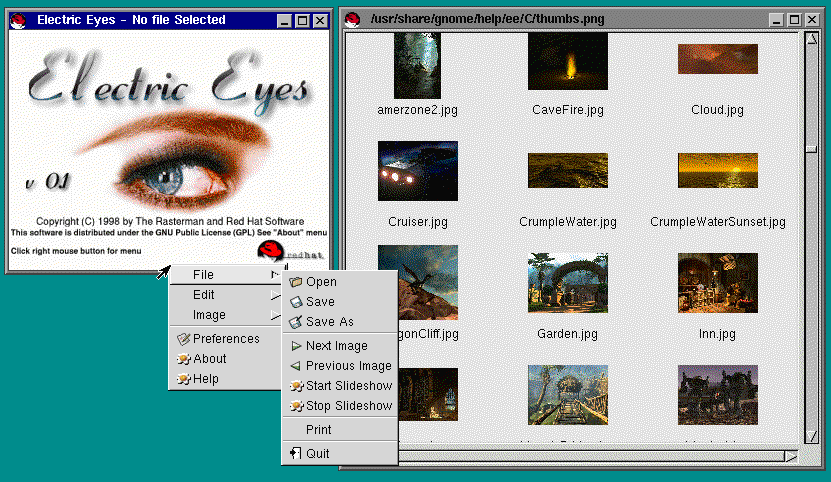
Task: Select the amerzone2.jpg thumbnail
Action: 417,66
